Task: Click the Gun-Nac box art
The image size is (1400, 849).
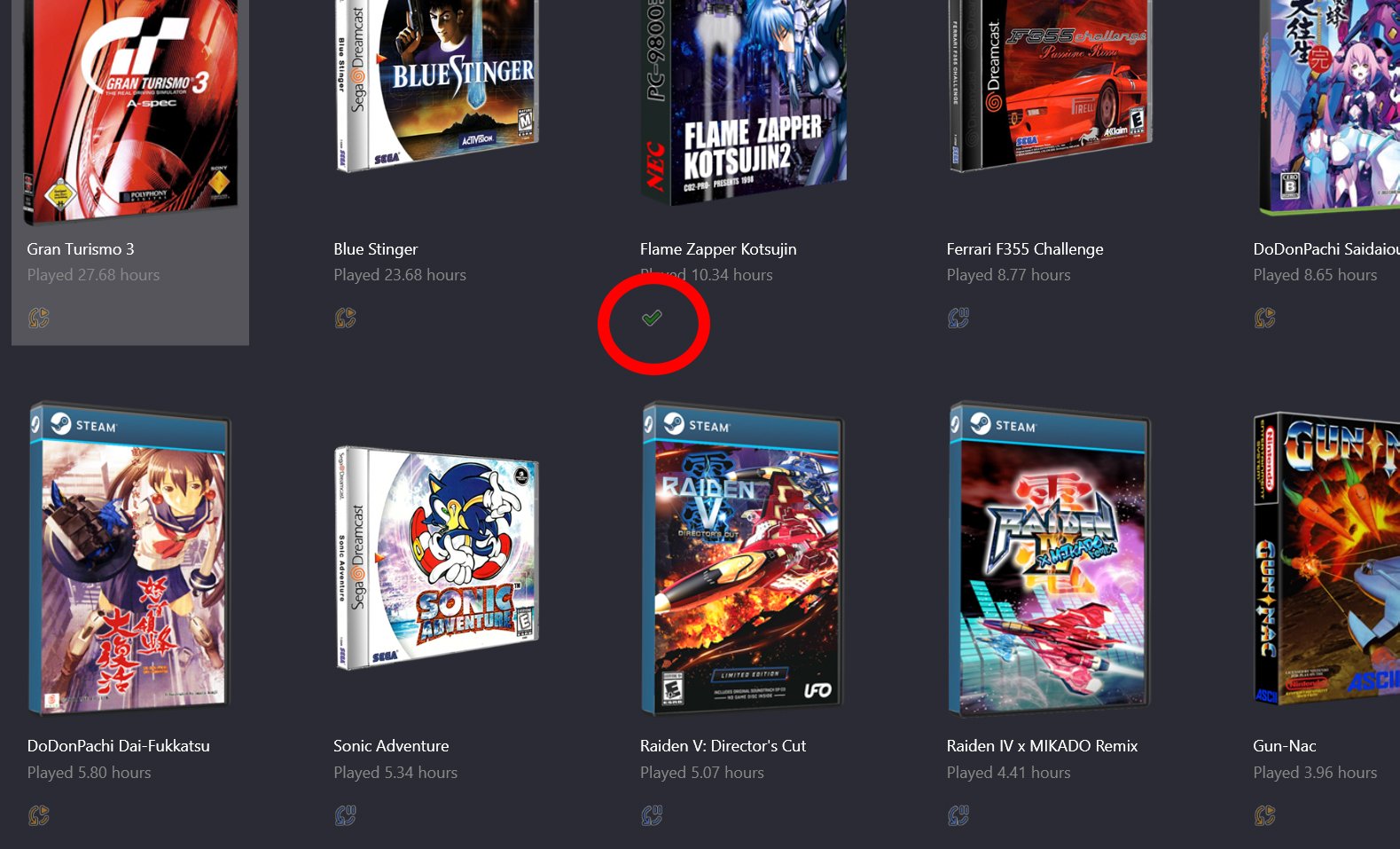Action: point(1326,559)
